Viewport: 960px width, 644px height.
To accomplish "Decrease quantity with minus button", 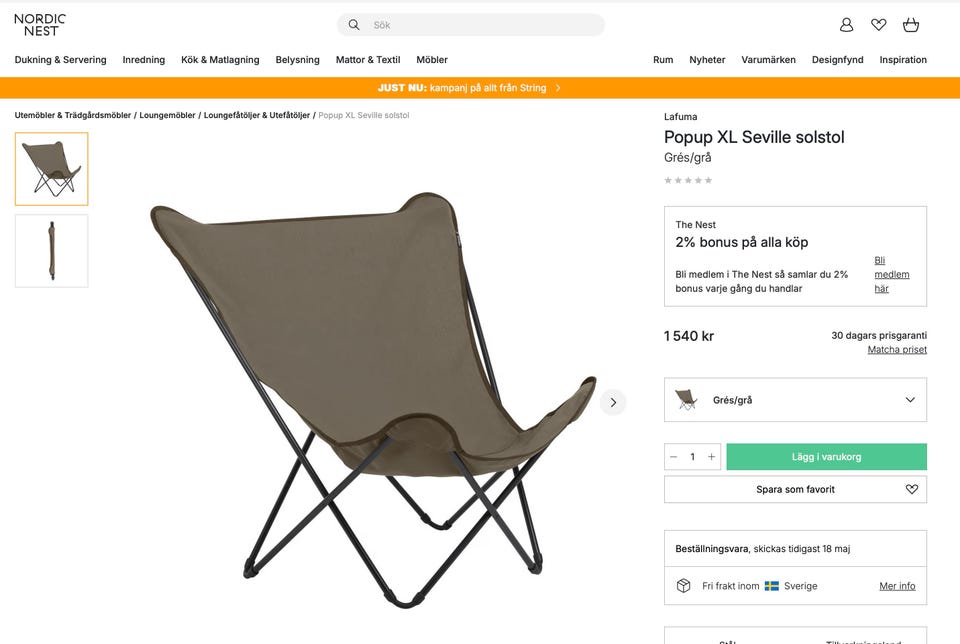I will (674, 457).
